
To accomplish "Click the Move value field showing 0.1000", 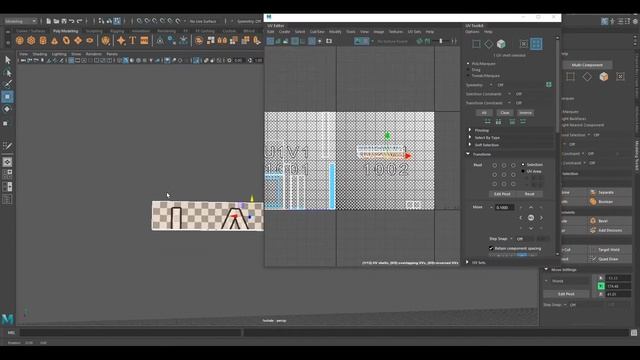I will click(x=504, y=207).
